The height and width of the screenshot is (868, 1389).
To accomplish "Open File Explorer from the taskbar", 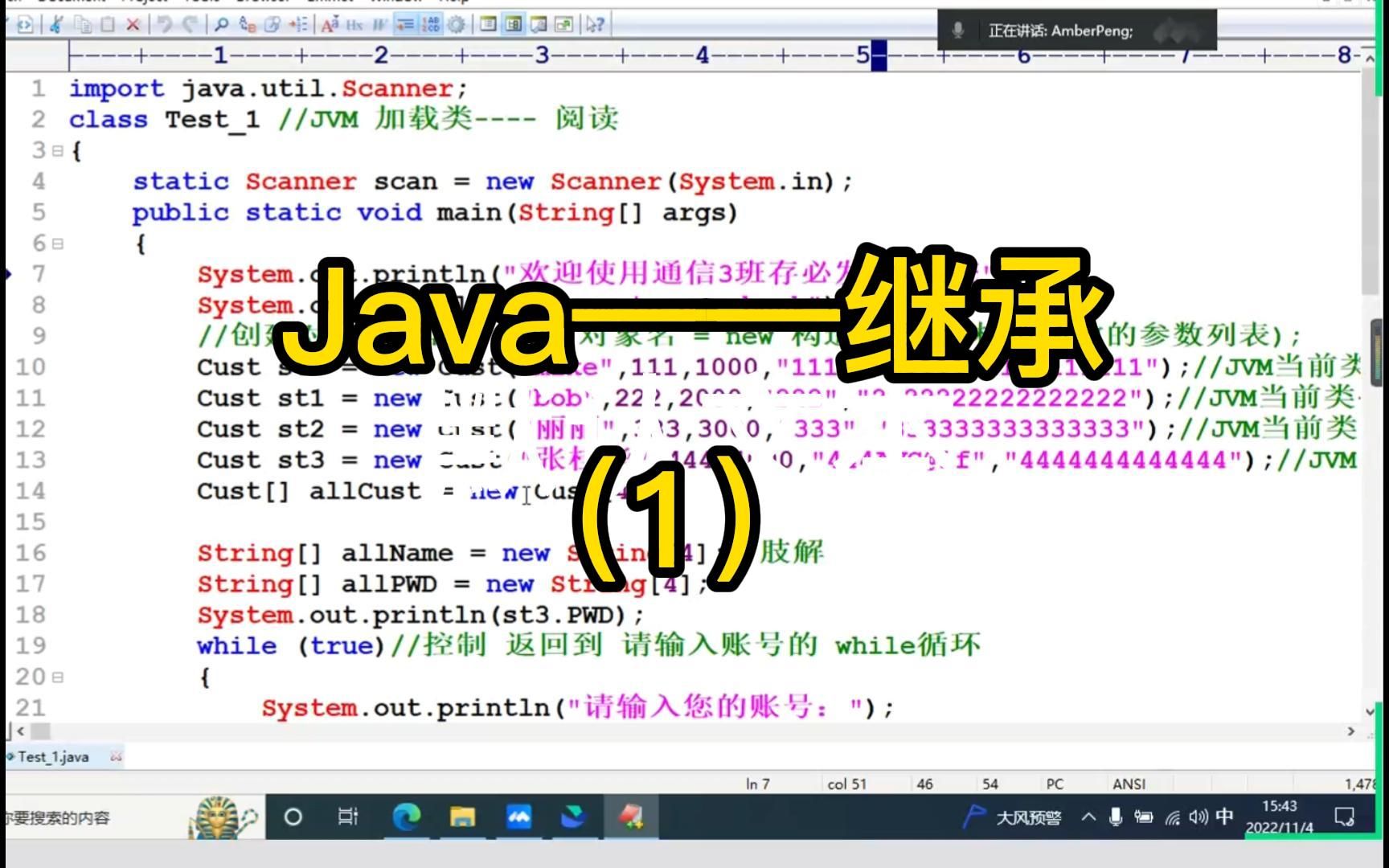I will point(462,817).
